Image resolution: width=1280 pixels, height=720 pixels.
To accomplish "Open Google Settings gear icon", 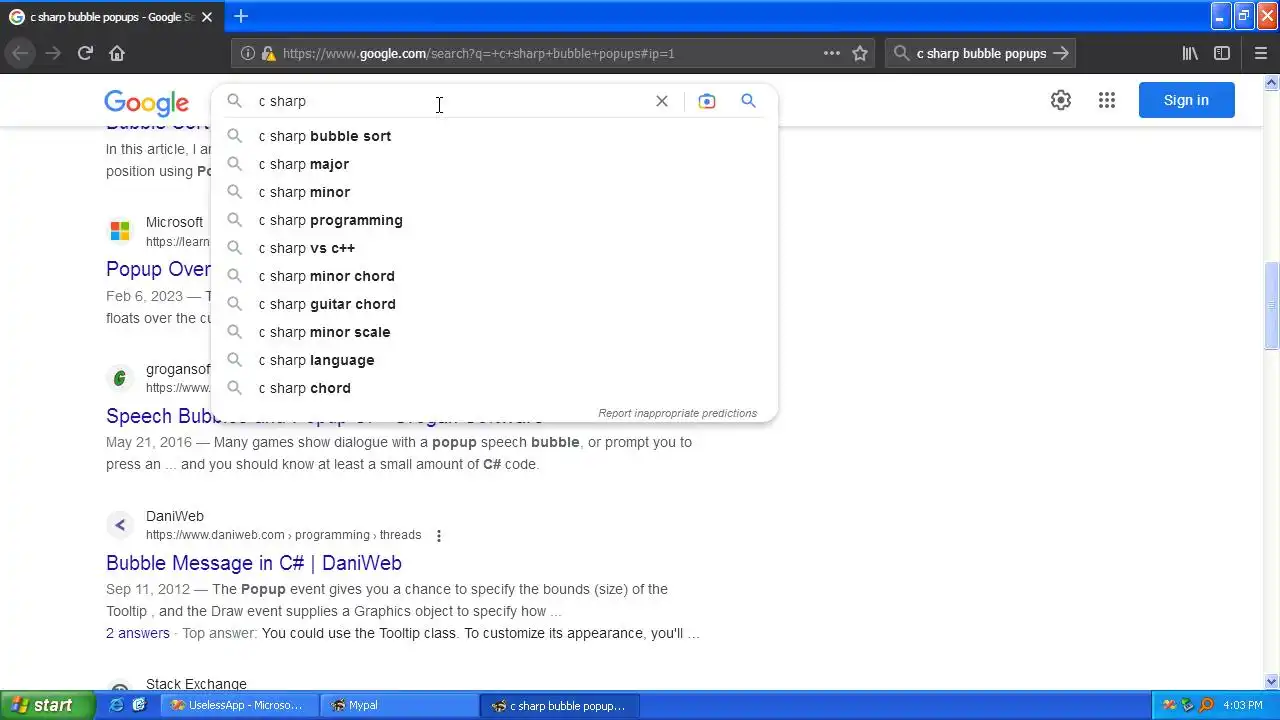I will pos(1061,100).
